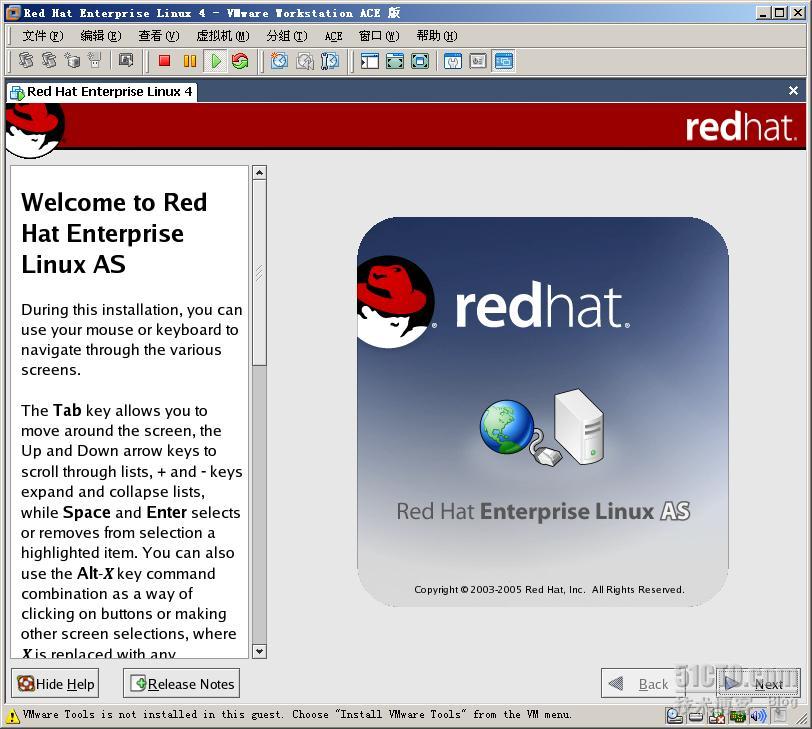This screenshot has width=812, height=729.
Task: Click the help scrollbar track below the thumb
Action: click(x=259, y=505)
